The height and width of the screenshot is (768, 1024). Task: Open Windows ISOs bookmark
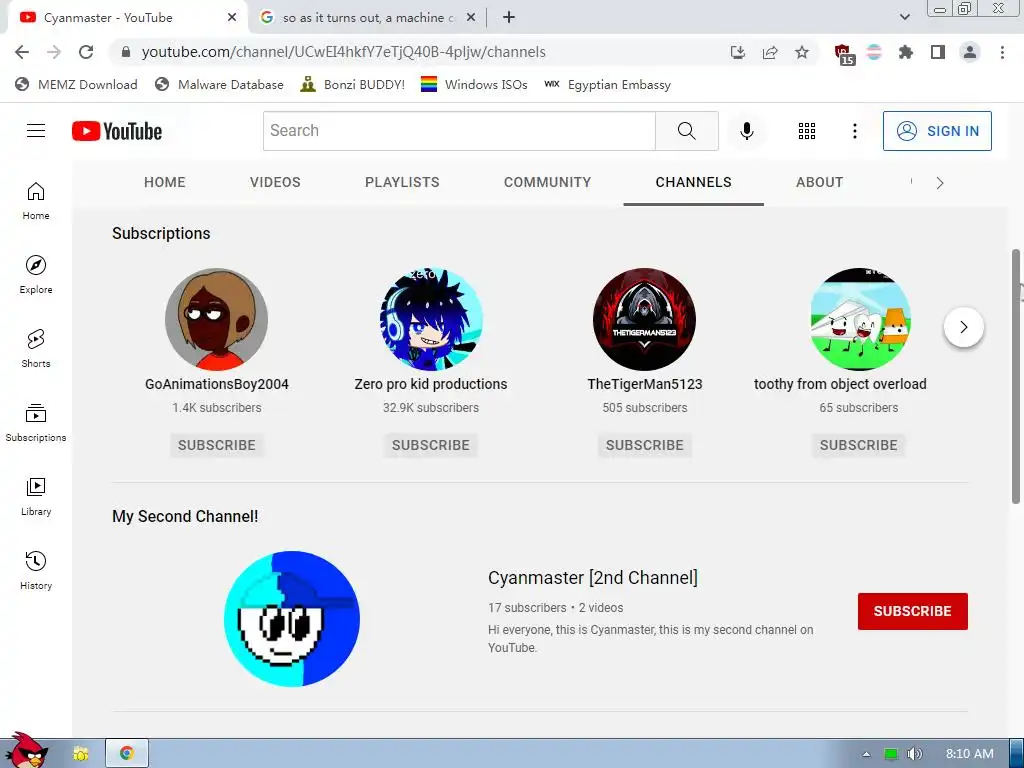pyautogui.click(x=474, y=85)
